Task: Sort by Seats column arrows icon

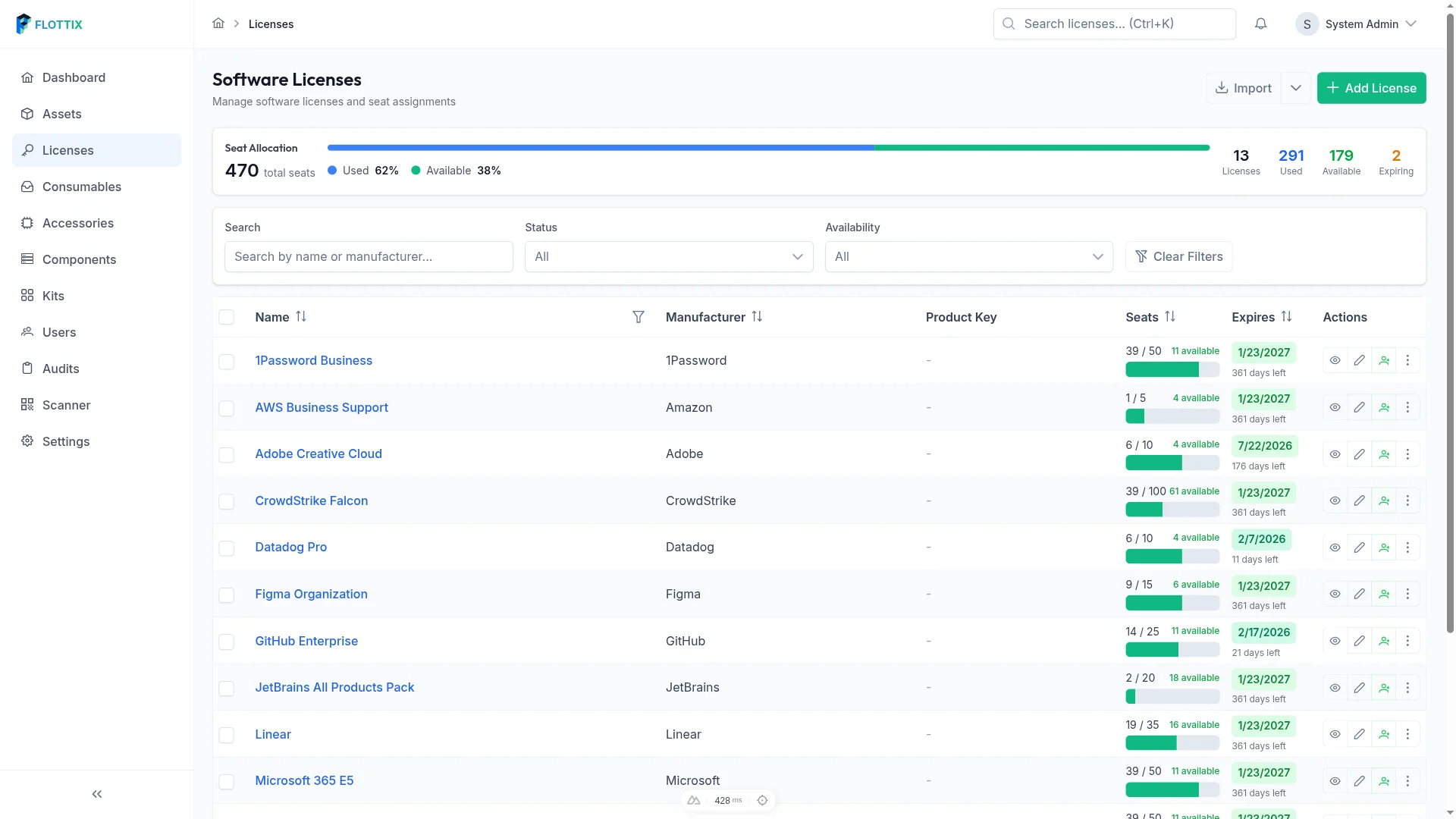Action: point(1170,317)
